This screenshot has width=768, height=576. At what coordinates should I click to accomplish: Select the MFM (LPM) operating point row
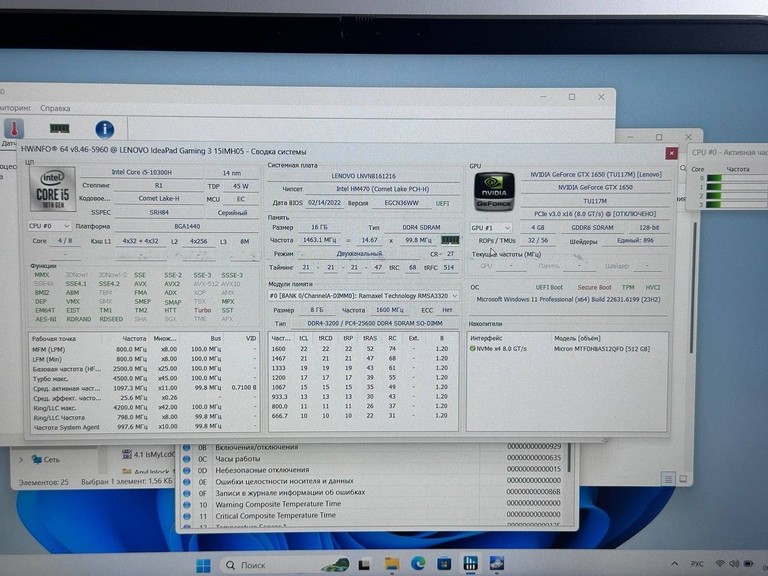click(x=144, y=349)
